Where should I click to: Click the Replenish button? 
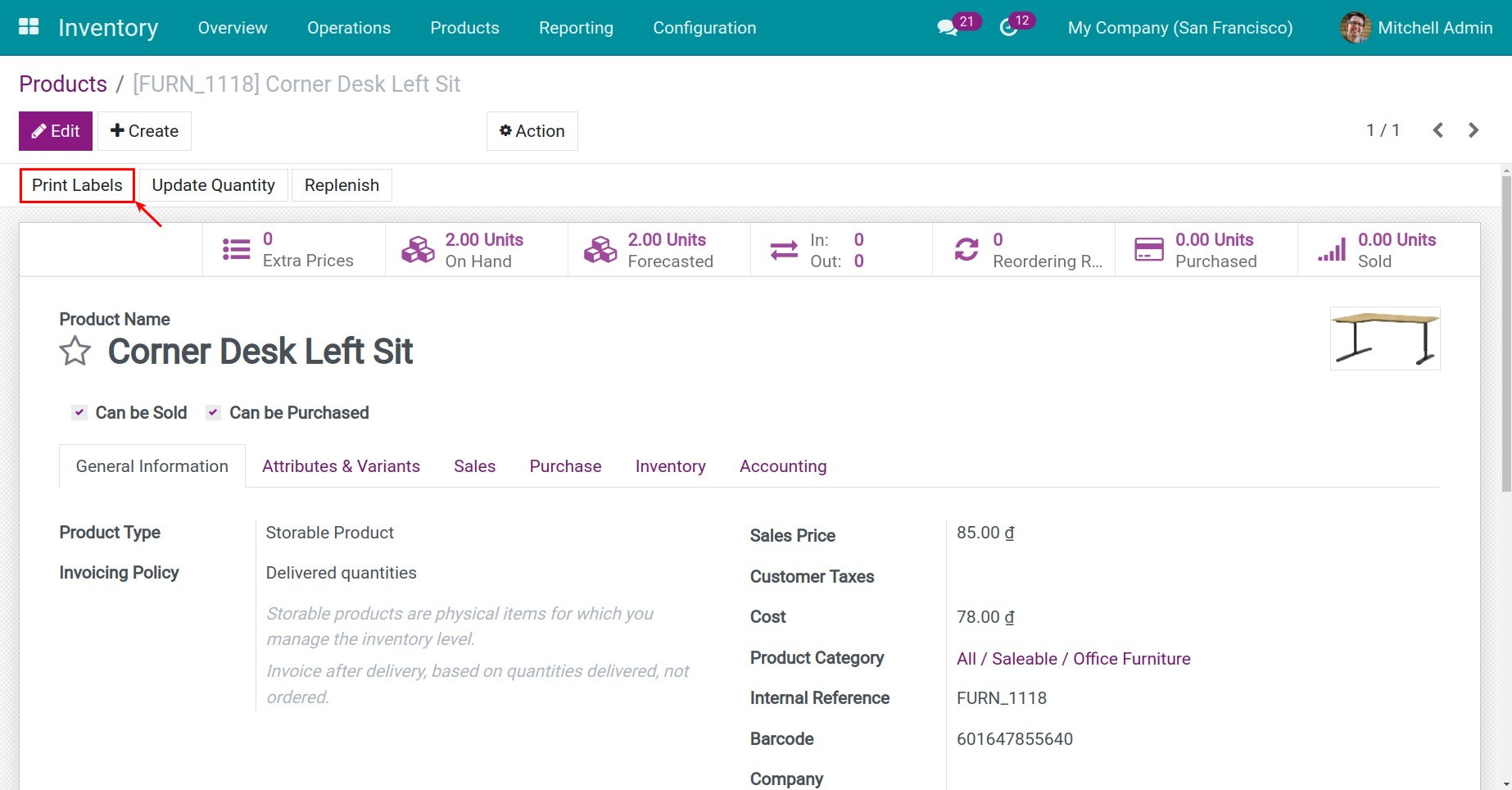click(342, 185)
